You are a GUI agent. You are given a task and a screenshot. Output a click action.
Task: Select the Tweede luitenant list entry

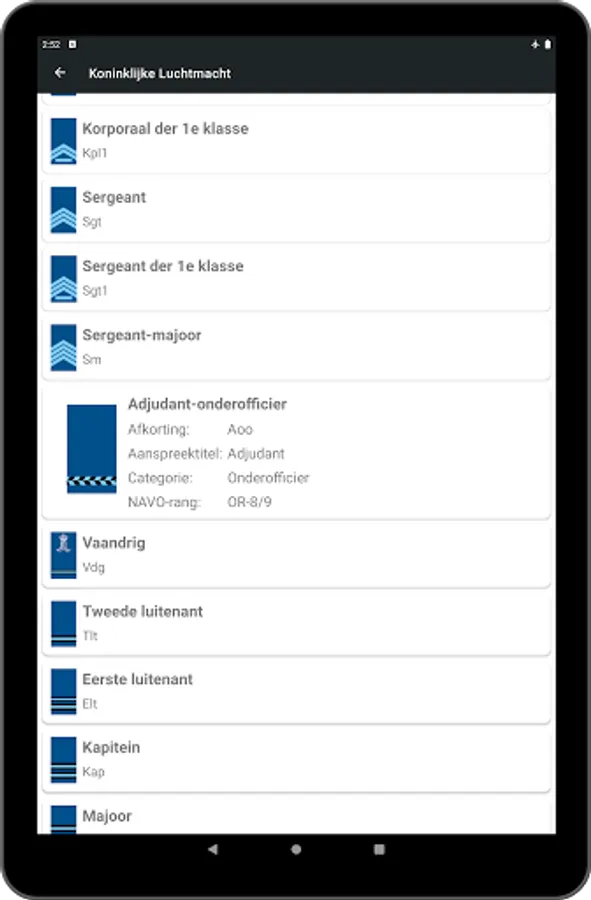(x=297, y=624)
